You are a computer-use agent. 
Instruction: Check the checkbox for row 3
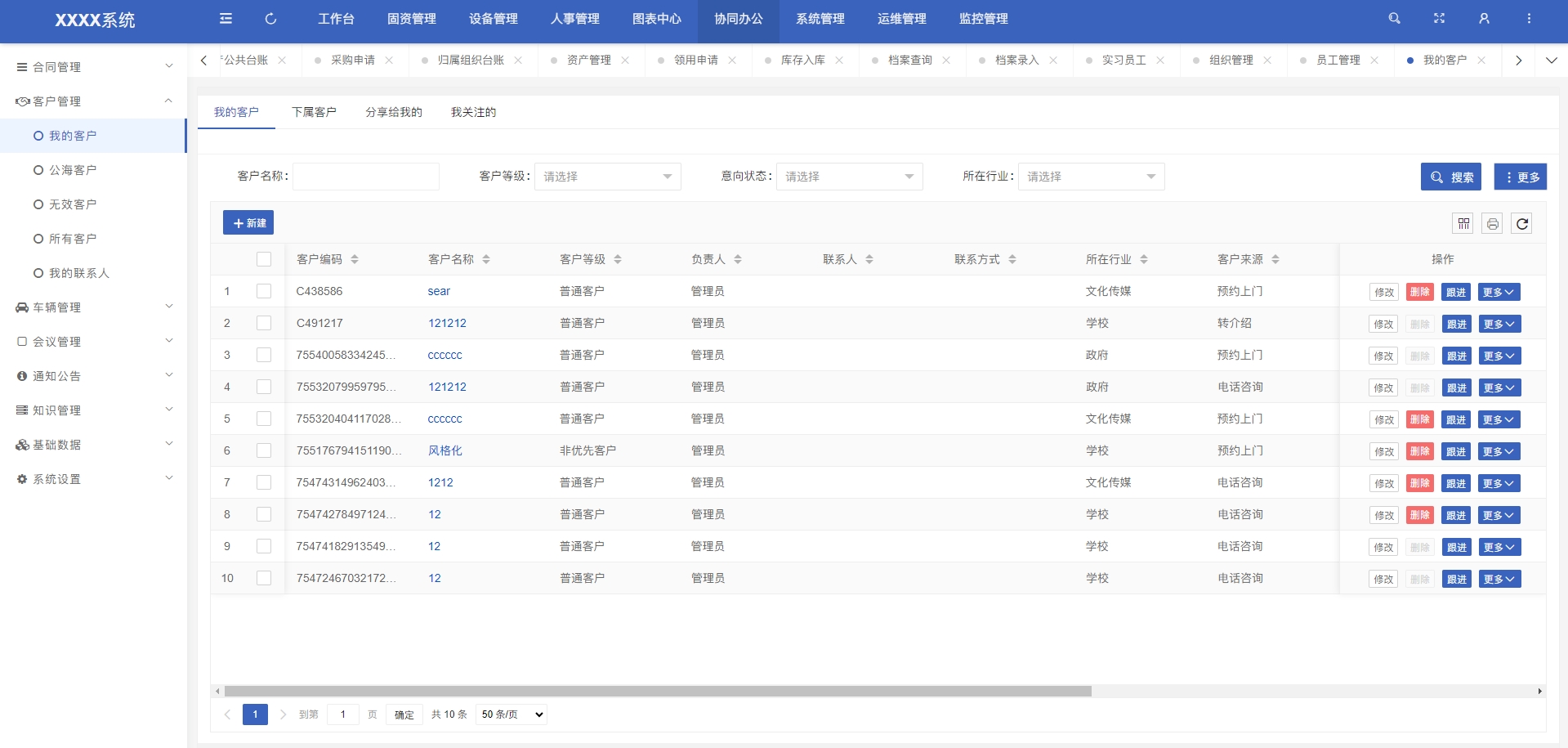click(x=264, y=355)
